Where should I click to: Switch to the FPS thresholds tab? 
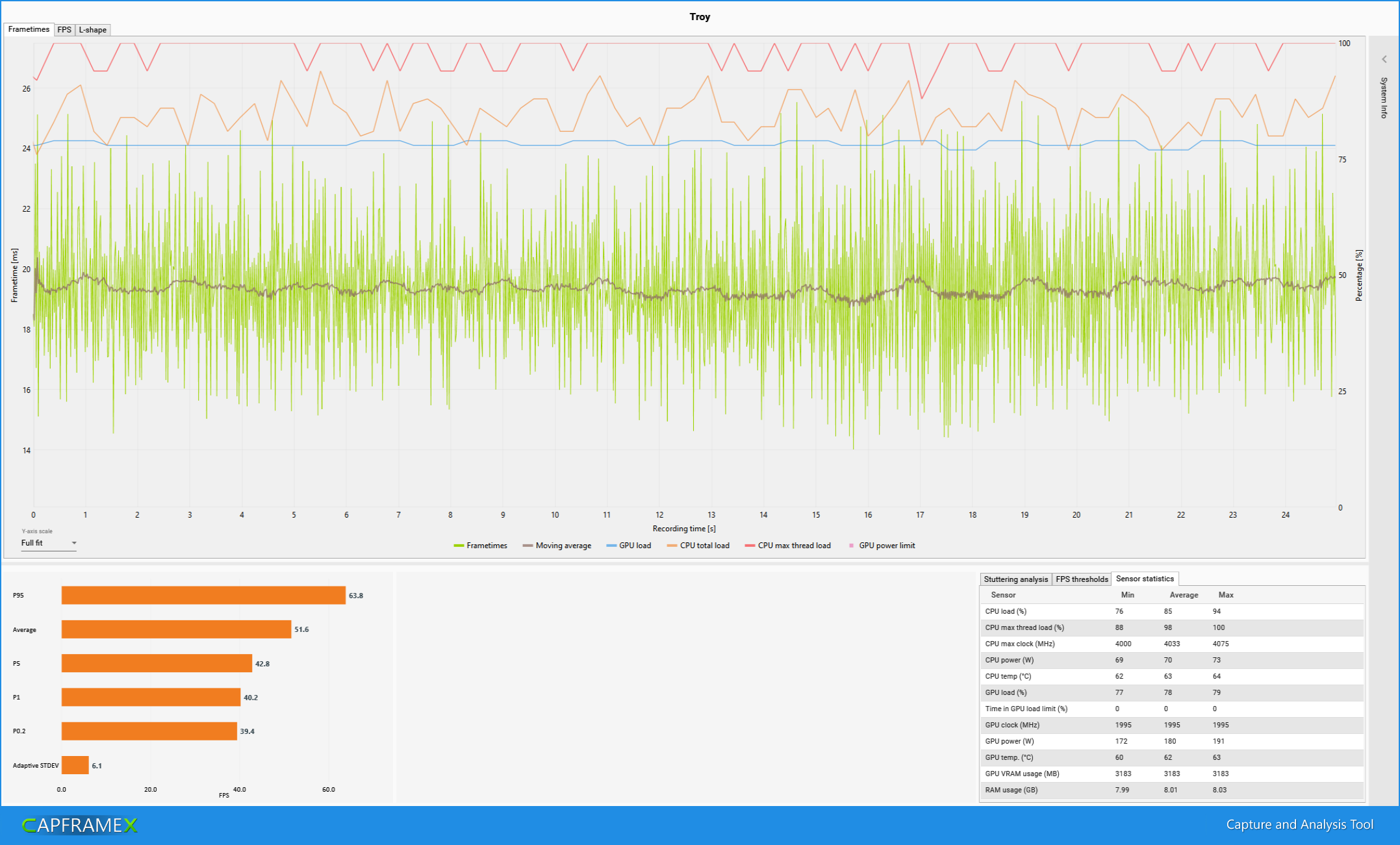(1081, 579)
